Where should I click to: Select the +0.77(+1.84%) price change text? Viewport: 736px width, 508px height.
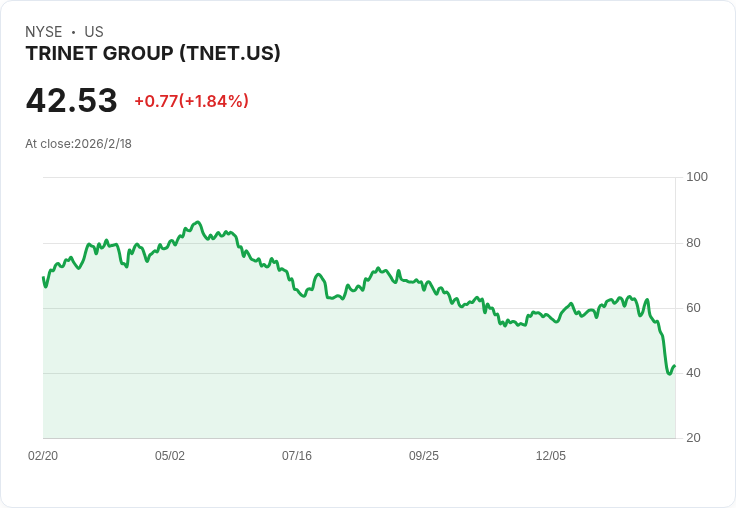[191, 101]
